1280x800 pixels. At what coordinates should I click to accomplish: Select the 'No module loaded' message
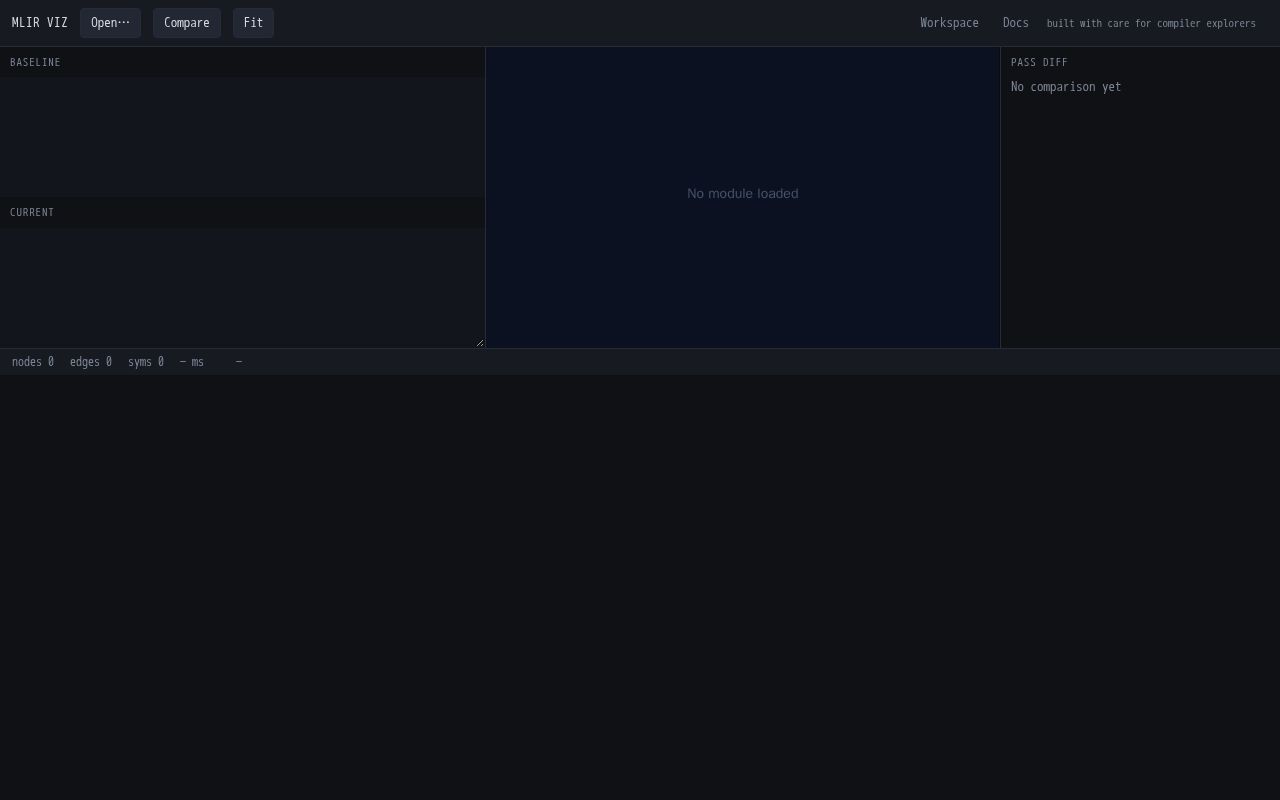(x=743, y=194)
